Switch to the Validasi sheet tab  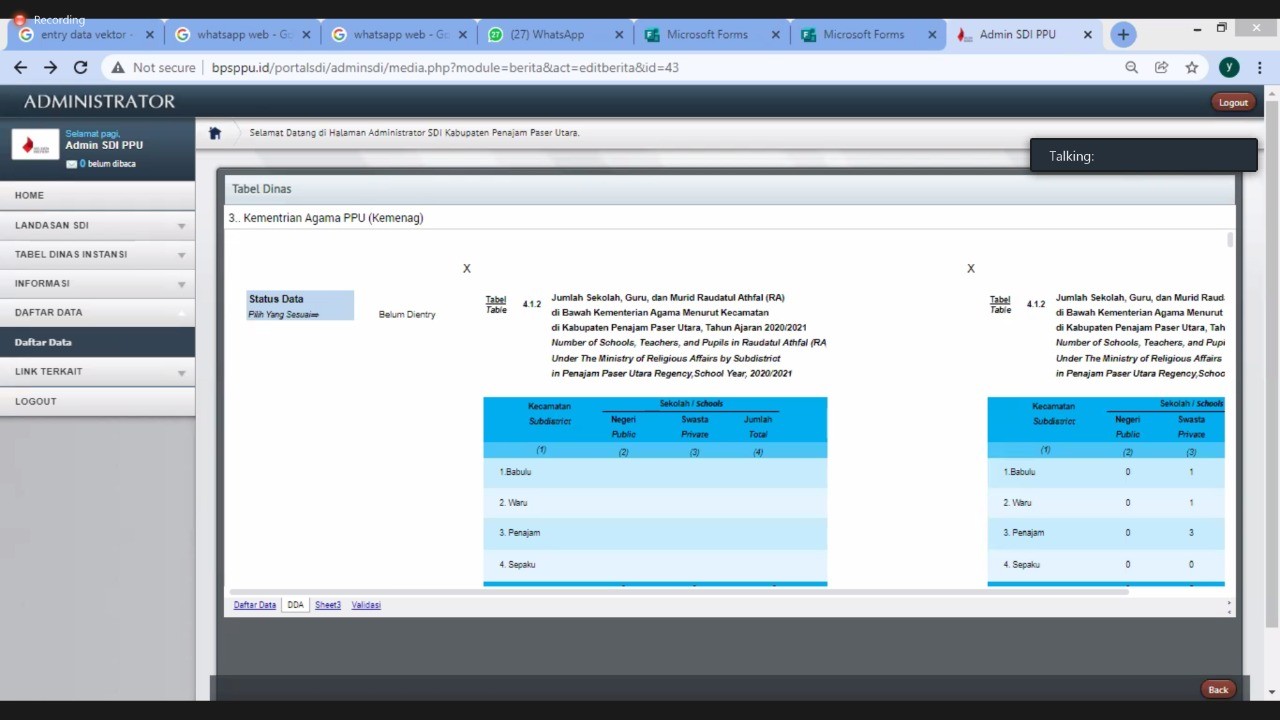[366, 605]
